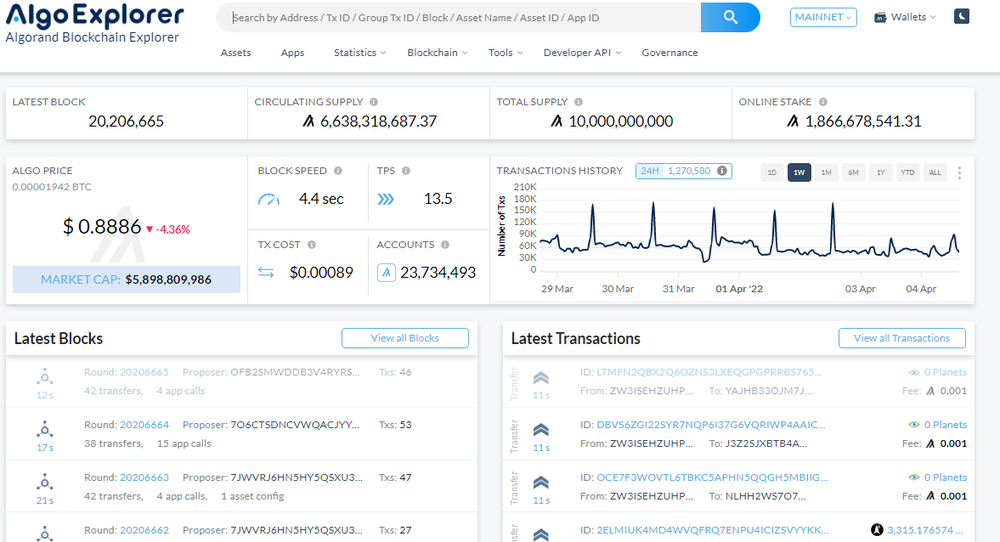
Task: Open transaction ID starting OCE7F3WOVTL
Action: (x=712, y=478)
